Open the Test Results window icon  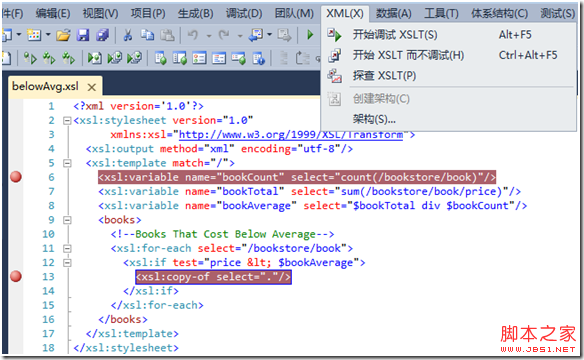point(199,58)
